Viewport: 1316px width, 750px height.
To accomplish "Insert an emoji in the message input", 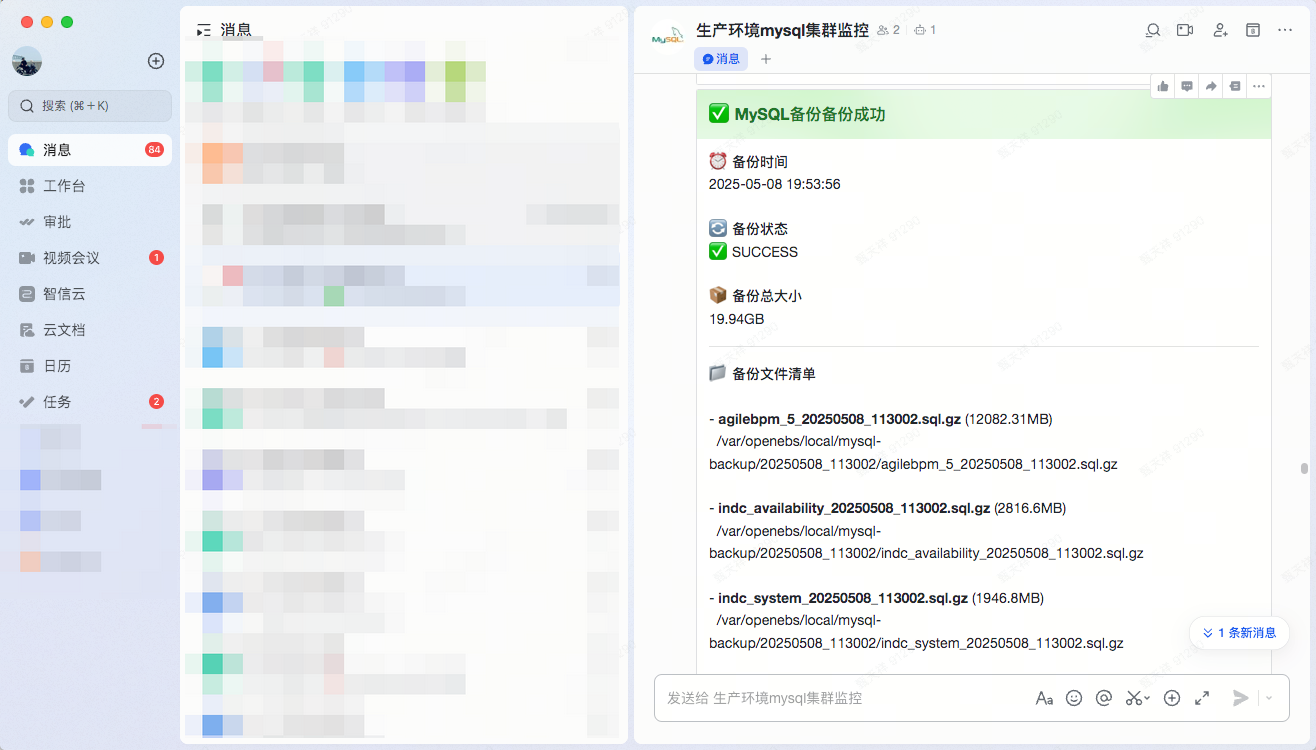I will click(x=1074, y=697).
